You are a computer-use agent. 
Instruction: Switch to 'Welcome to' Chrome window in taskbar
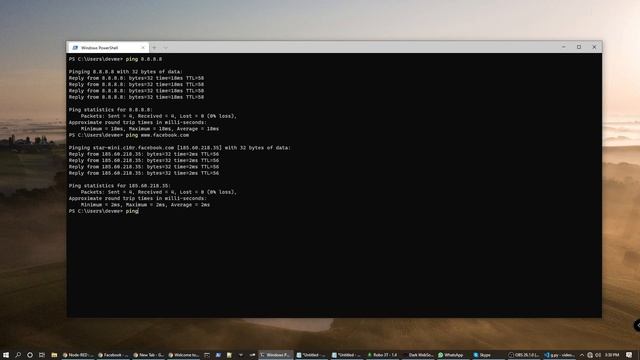(x=184, y=355)
